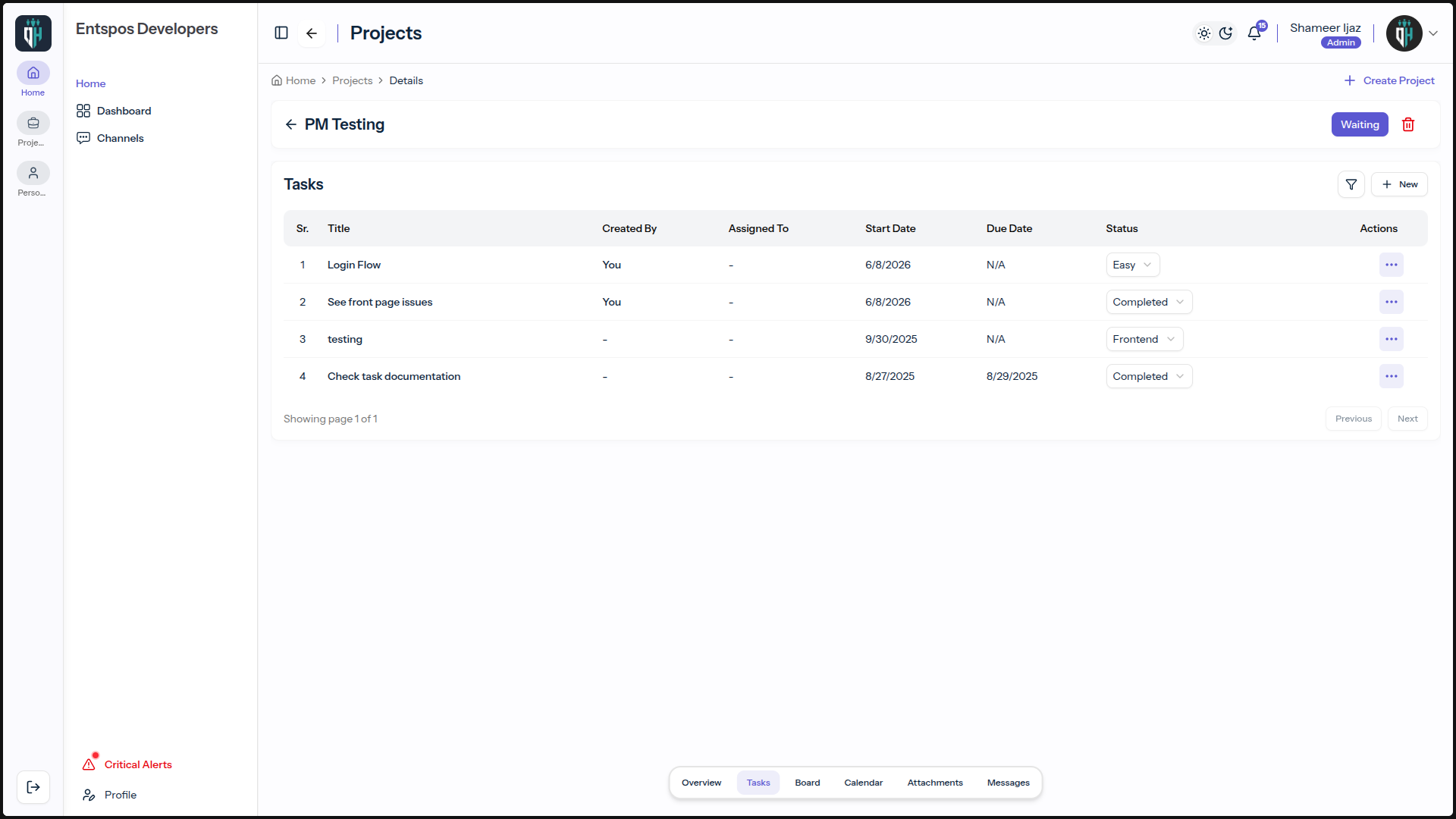
Task: Open the task filter funnel
Action: (1351, 184)
